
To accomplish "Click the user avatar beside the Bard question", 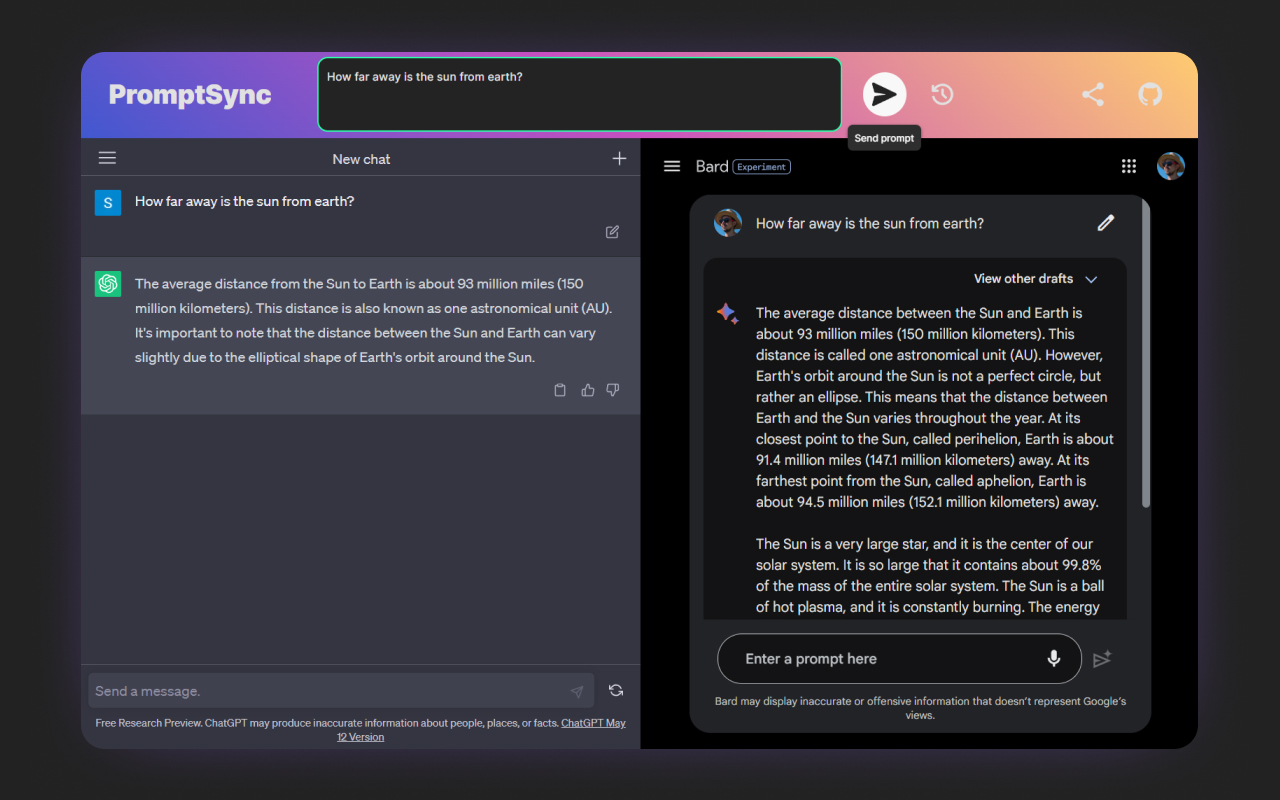I will pyautogui.click(x=728, y=223).
